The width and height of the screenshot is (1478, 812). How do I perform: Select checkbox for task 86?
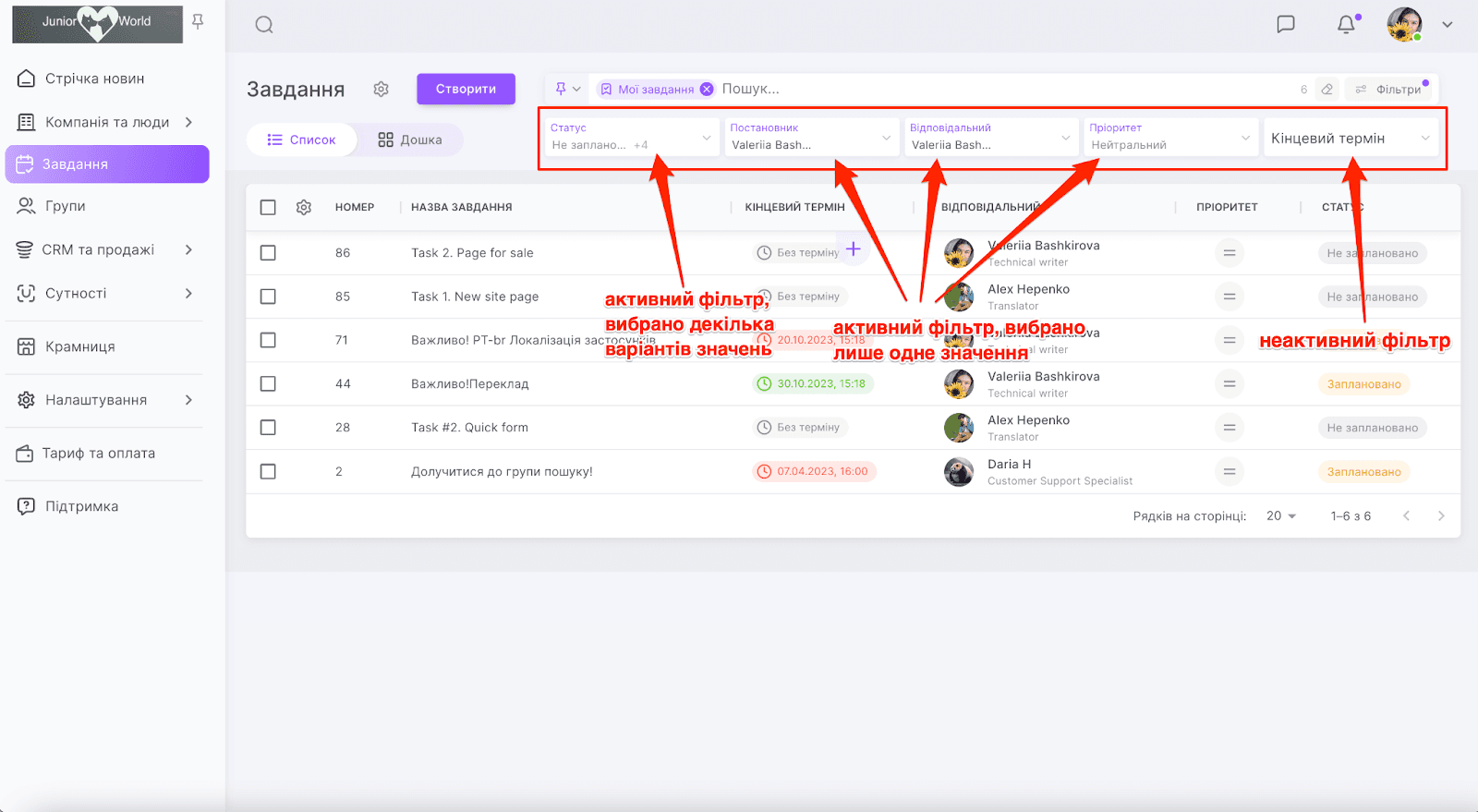[268, 252]
